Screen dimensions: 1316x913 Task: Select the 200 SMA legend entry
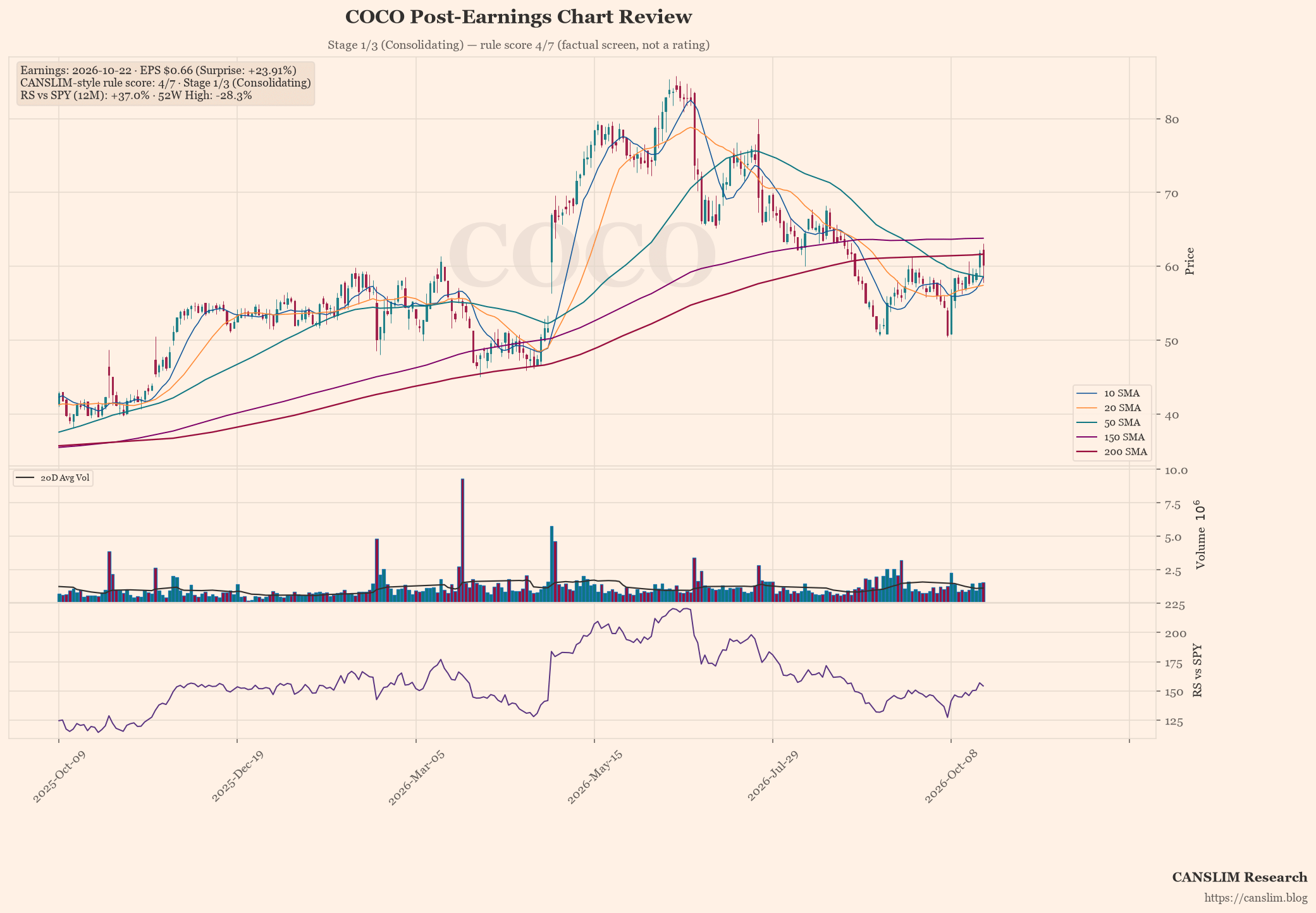pos(1112,452)
